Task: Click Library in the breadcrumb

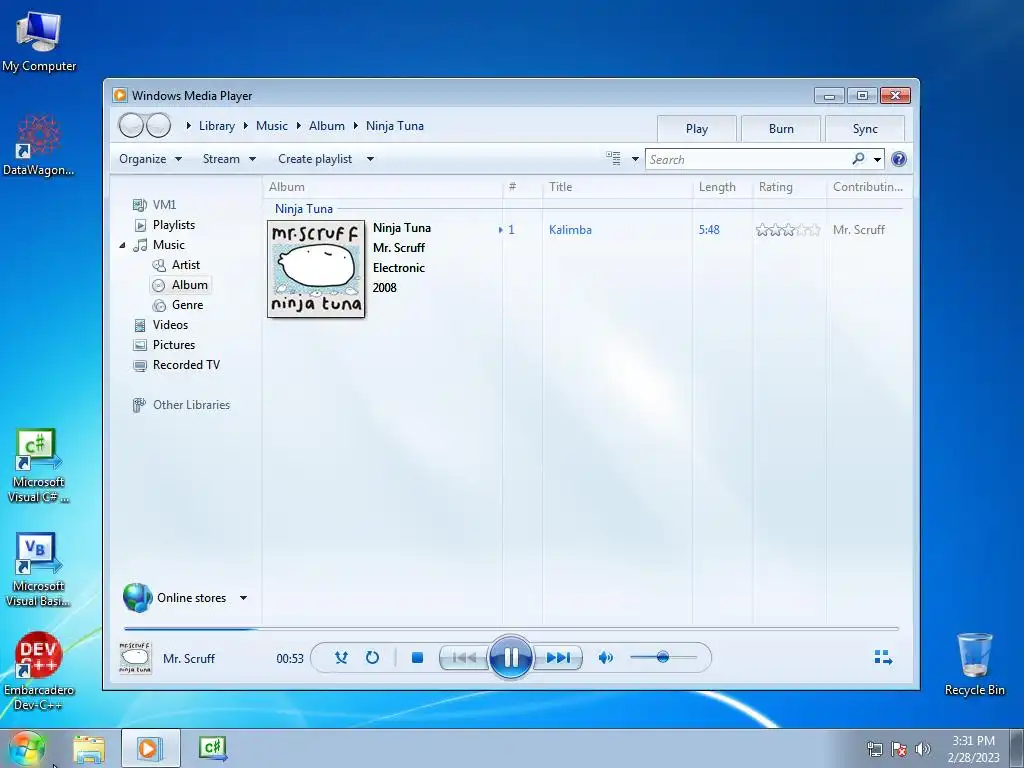Action: coord(217,125)
